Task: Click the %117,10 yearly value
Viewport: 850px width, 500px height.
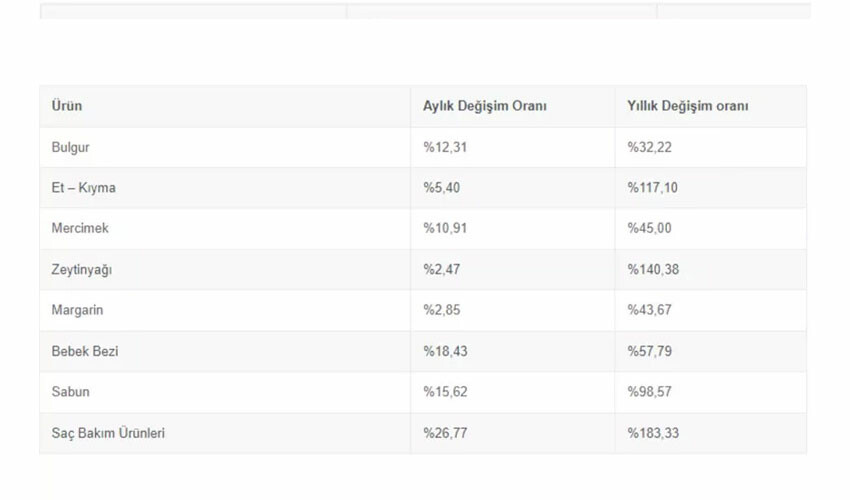Action: click(653, 188)
